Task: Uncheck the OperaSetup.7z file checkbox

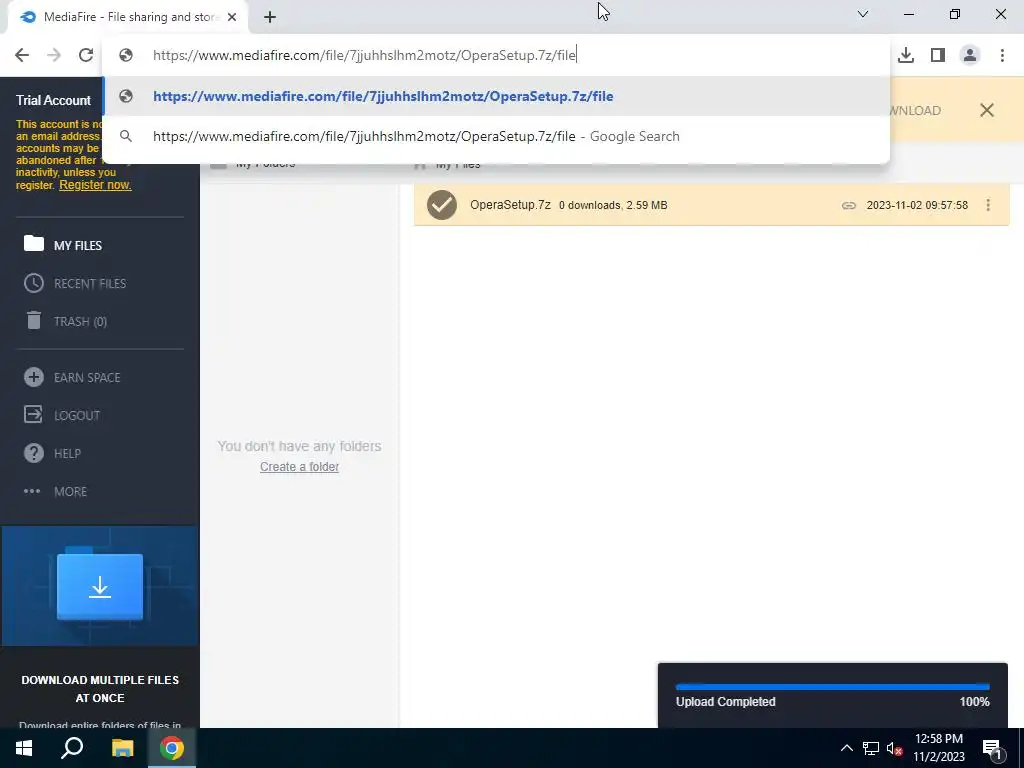Action: (x=442, y=205)
